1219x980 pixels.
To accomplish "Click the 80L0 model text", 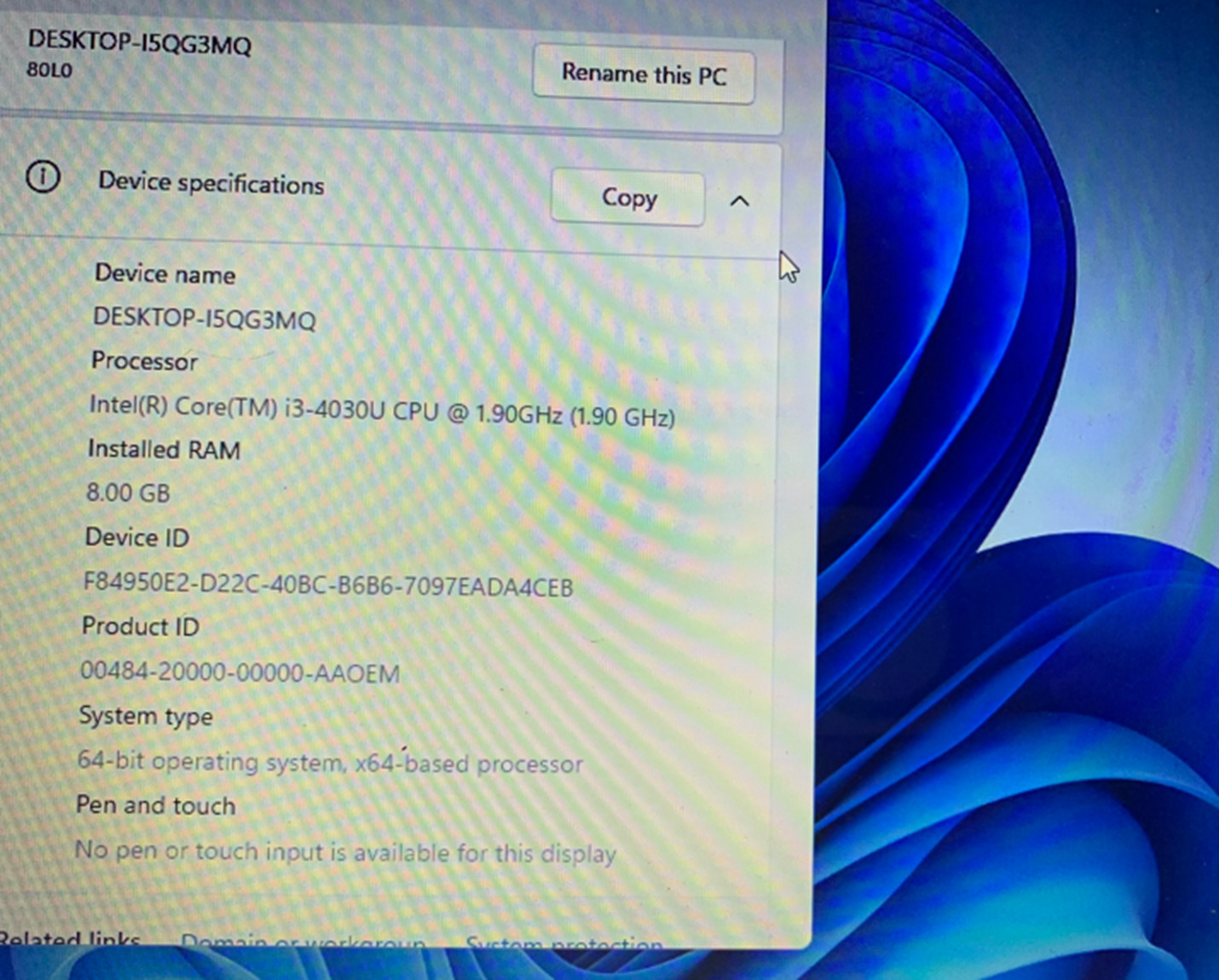I will [49, 71].
